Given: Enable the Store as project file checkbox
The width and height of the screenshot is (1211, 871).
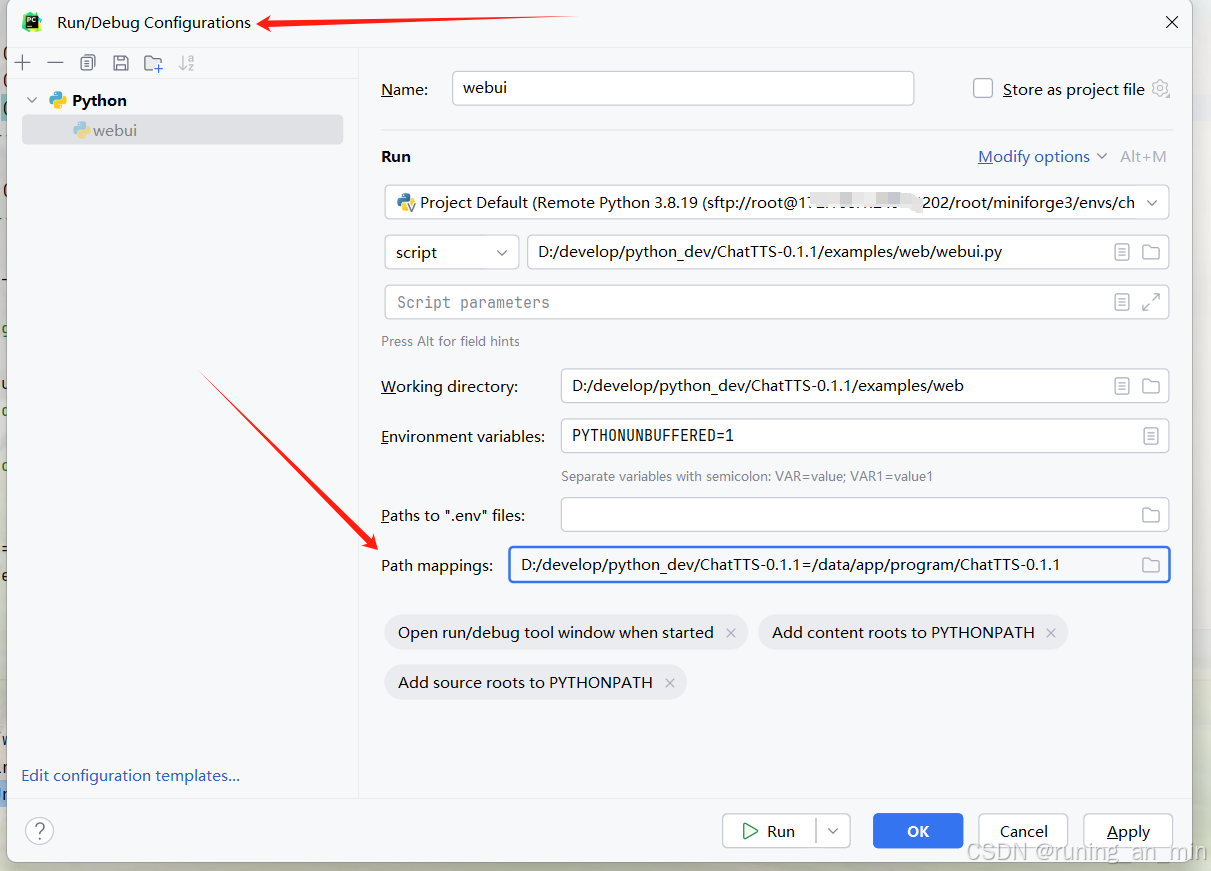Looking at the screenshot, I should 982,88.
